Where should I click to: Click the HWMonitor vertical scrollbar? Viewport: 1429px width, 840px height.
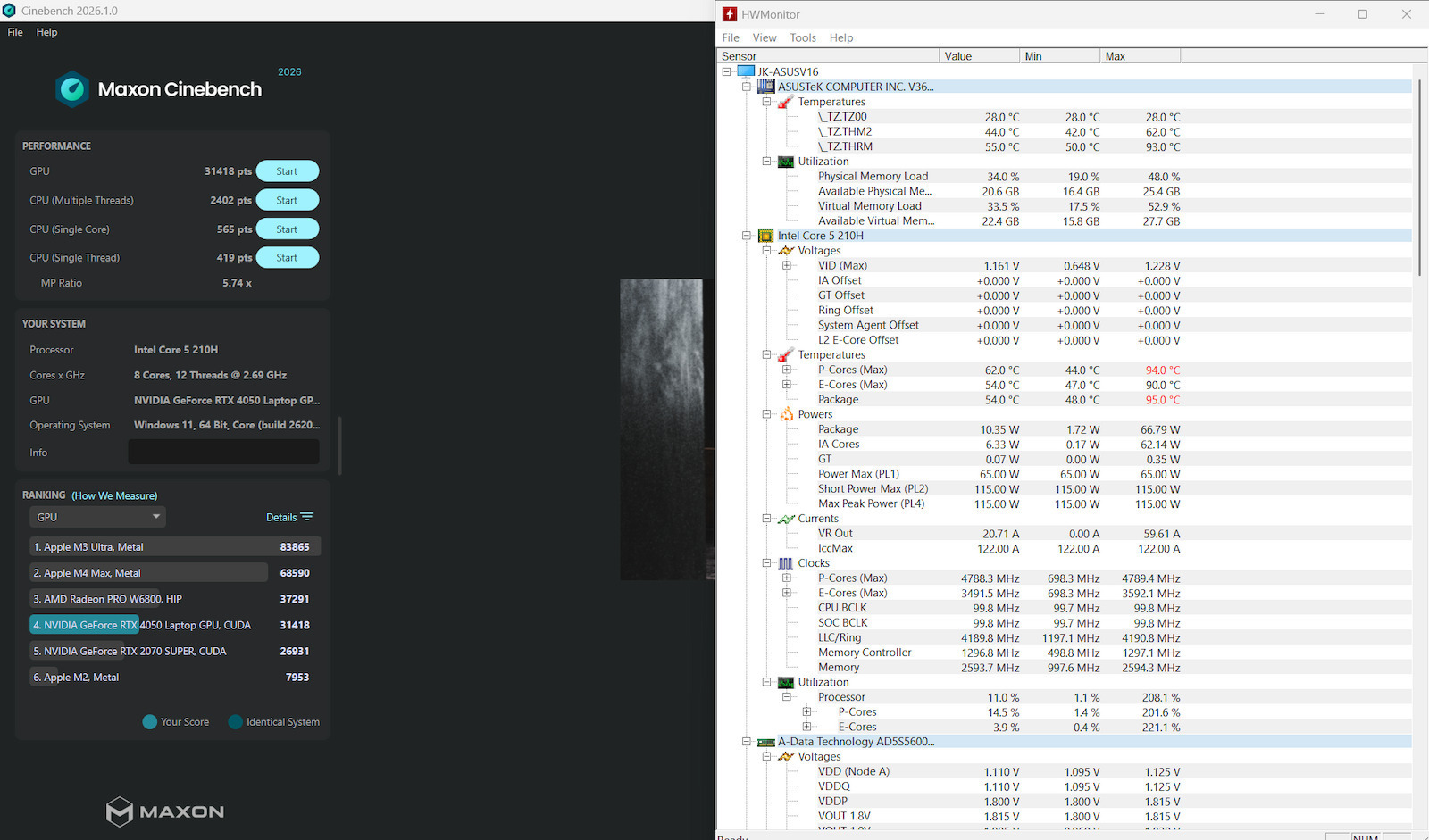click(1420, 179)
